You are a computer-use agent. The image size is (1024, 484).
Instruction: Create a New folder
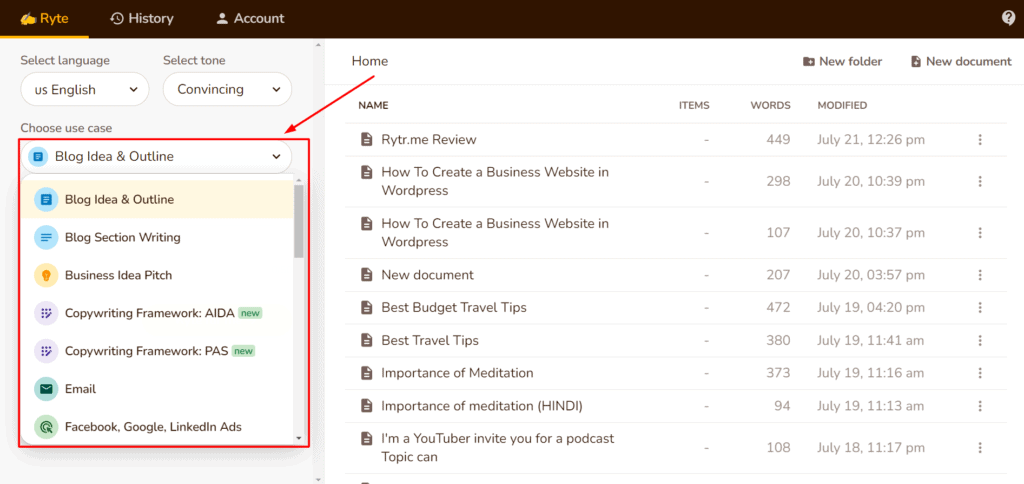842,62
